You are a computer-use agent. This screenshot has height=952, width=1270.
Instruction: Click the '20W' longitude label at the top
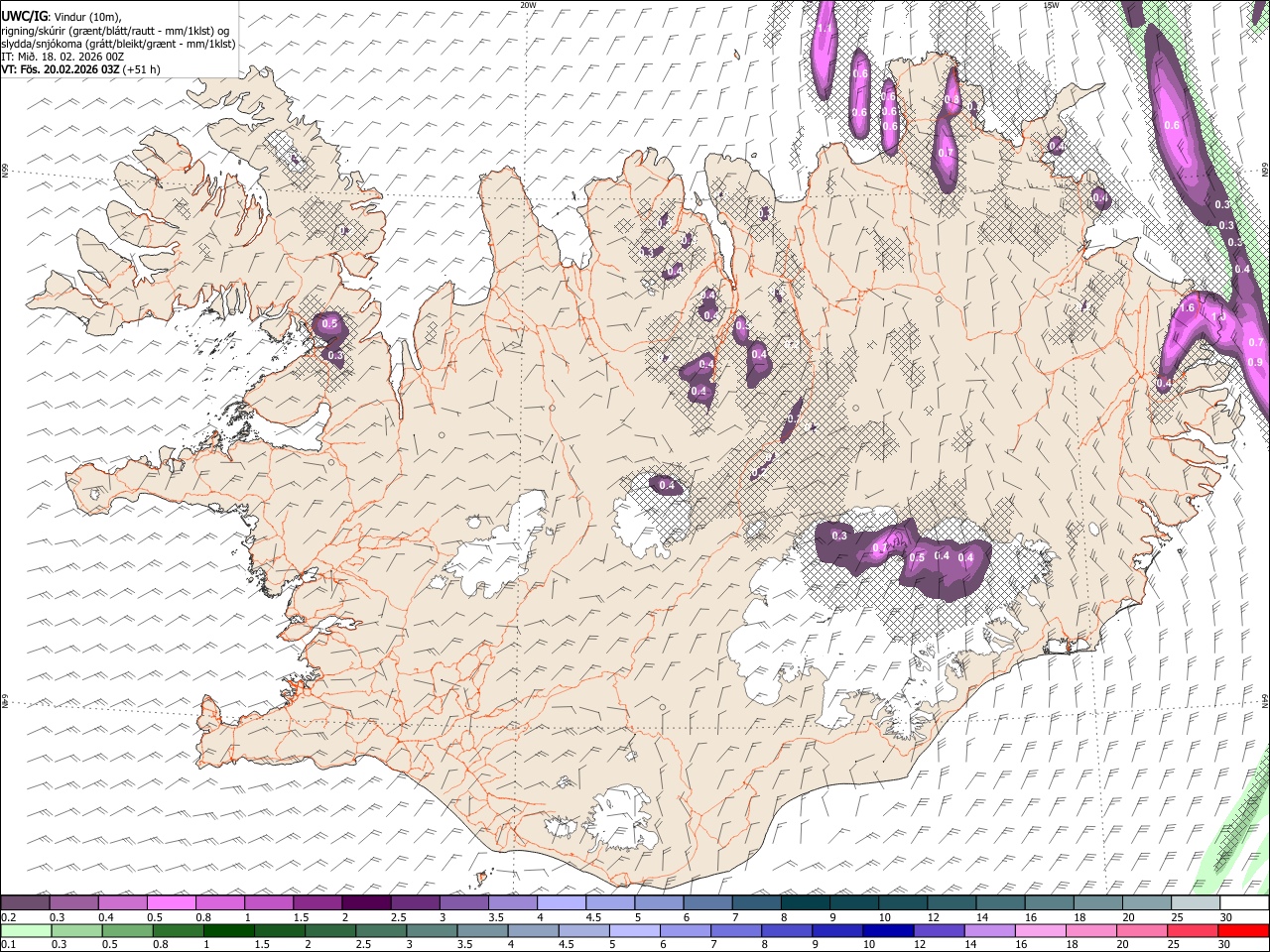[528, 5]
